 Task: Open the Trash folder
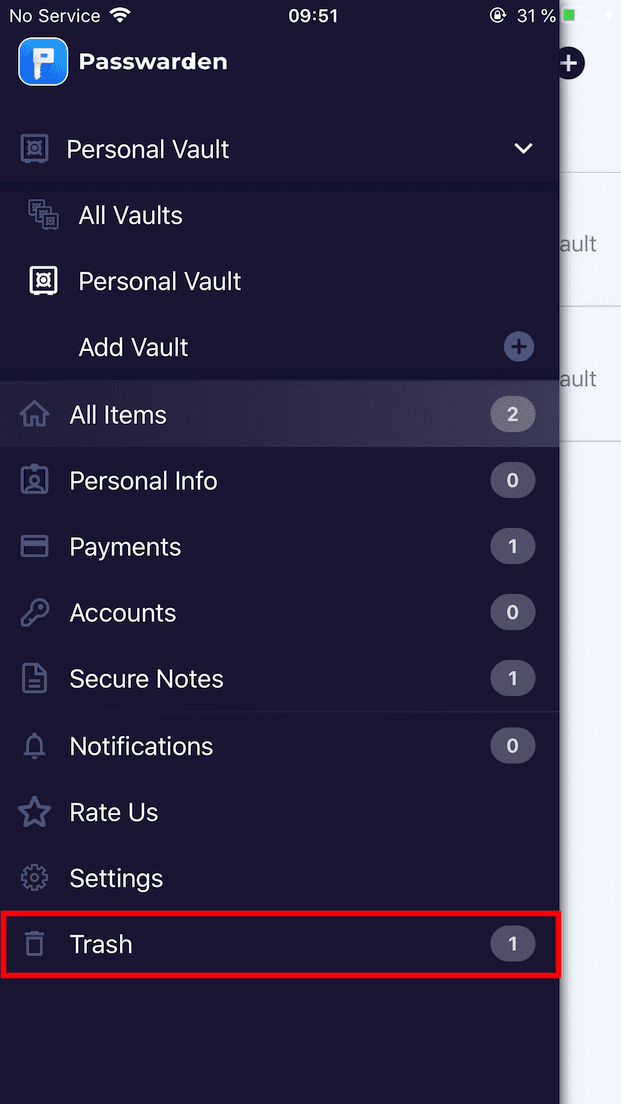[x=101, y=944]
